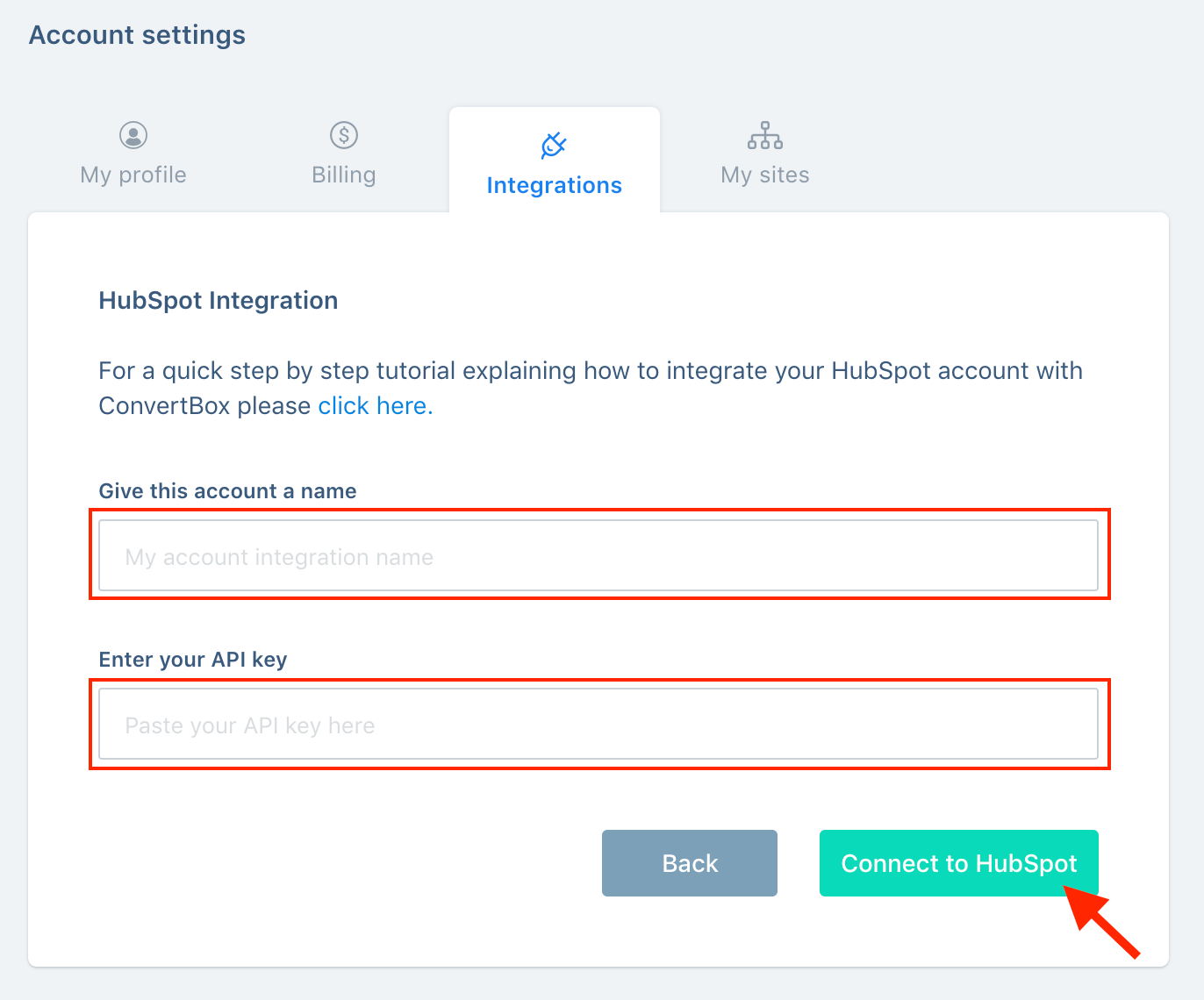Click the HubSpot Integration heading
This screenshot has height=1000, width=1204.
pos(219,300)
